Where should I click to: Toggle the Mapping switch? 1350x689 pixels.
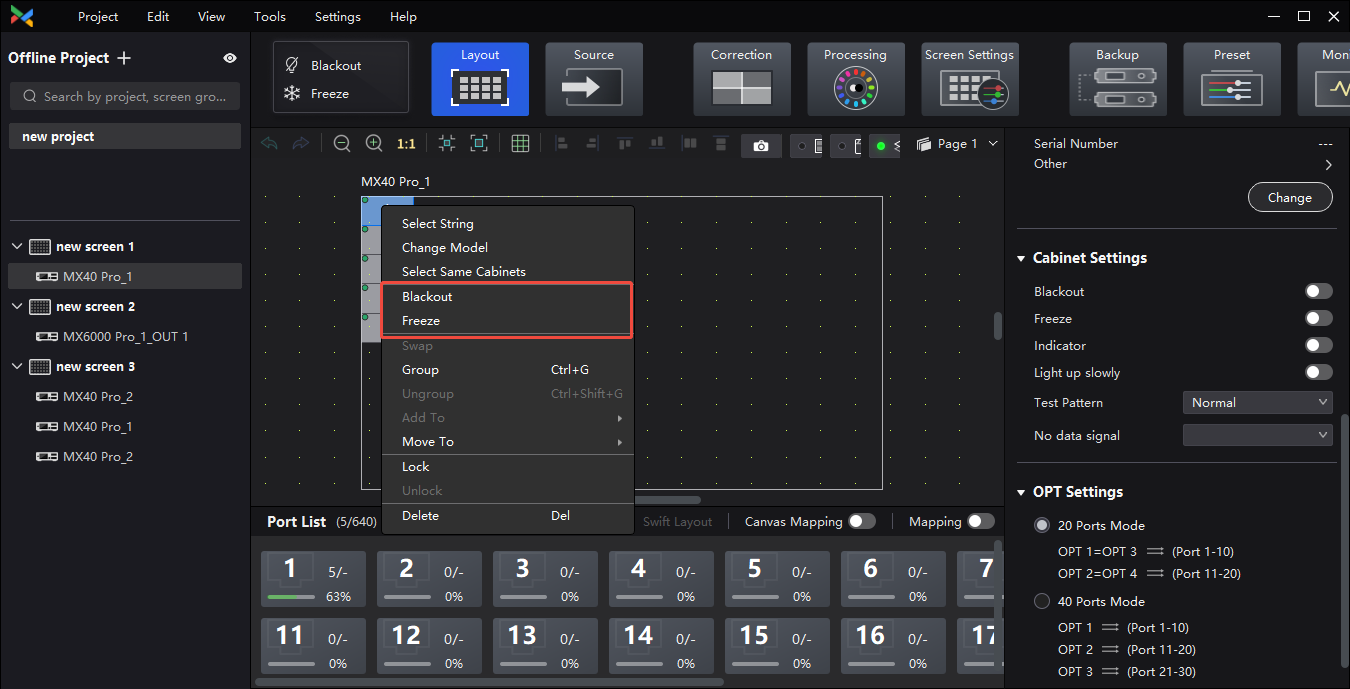(x=981, y=521)
